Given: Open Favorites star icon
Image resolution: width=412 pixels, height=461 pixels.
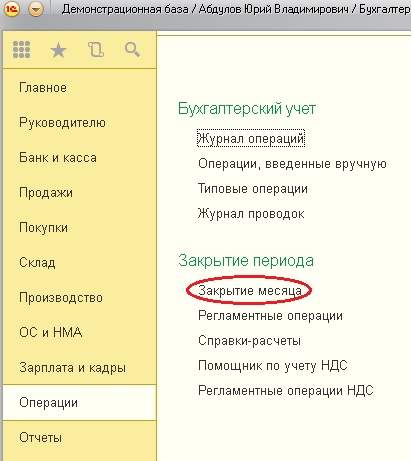Looking at the screenshot, I should (58, 50).
